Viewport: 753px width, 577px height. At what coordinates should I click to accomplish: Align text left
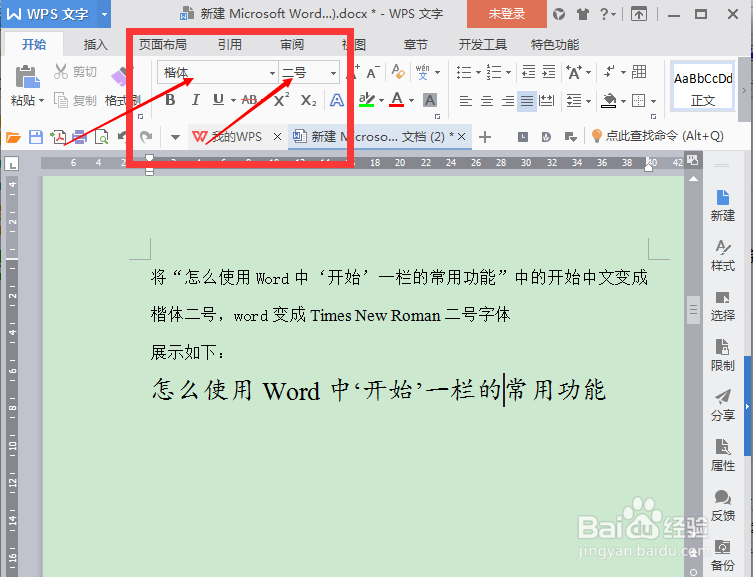[x=465, y=101]
